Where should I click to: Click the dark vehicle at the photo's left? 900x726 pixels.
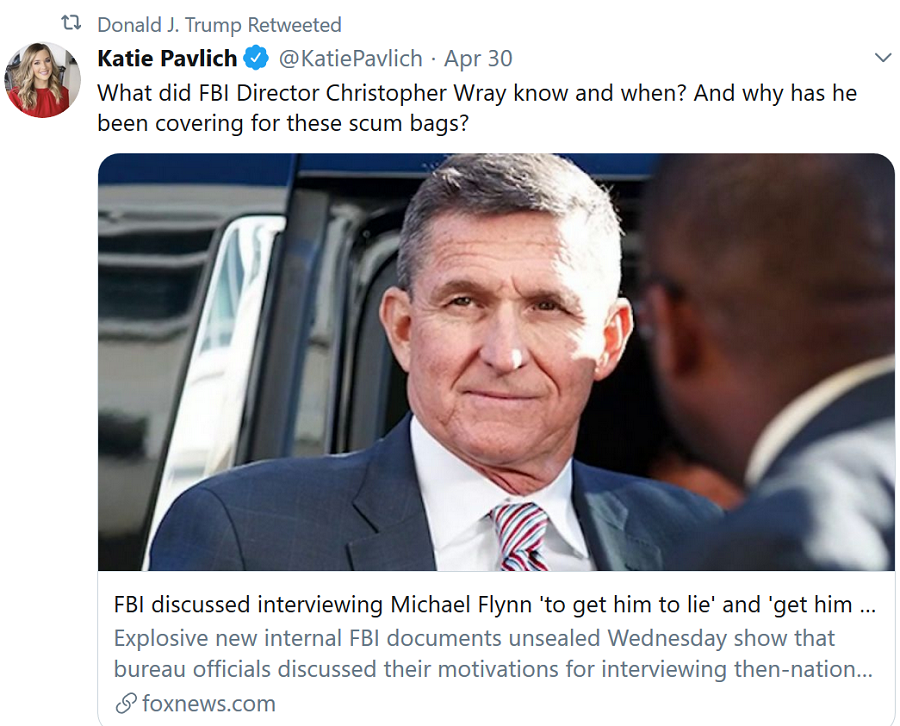click(x=200, y=330)
